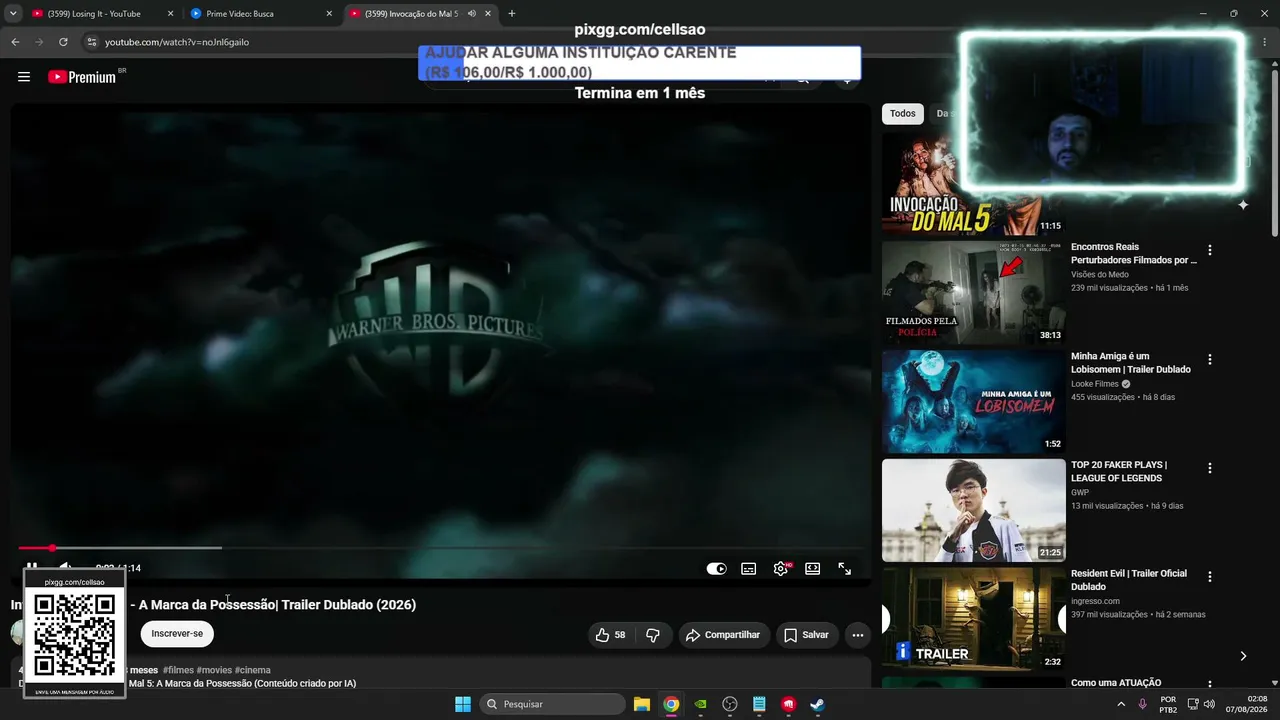
Task: Close the Prime Video: Busca tab
Action: [x=329, y=14]
